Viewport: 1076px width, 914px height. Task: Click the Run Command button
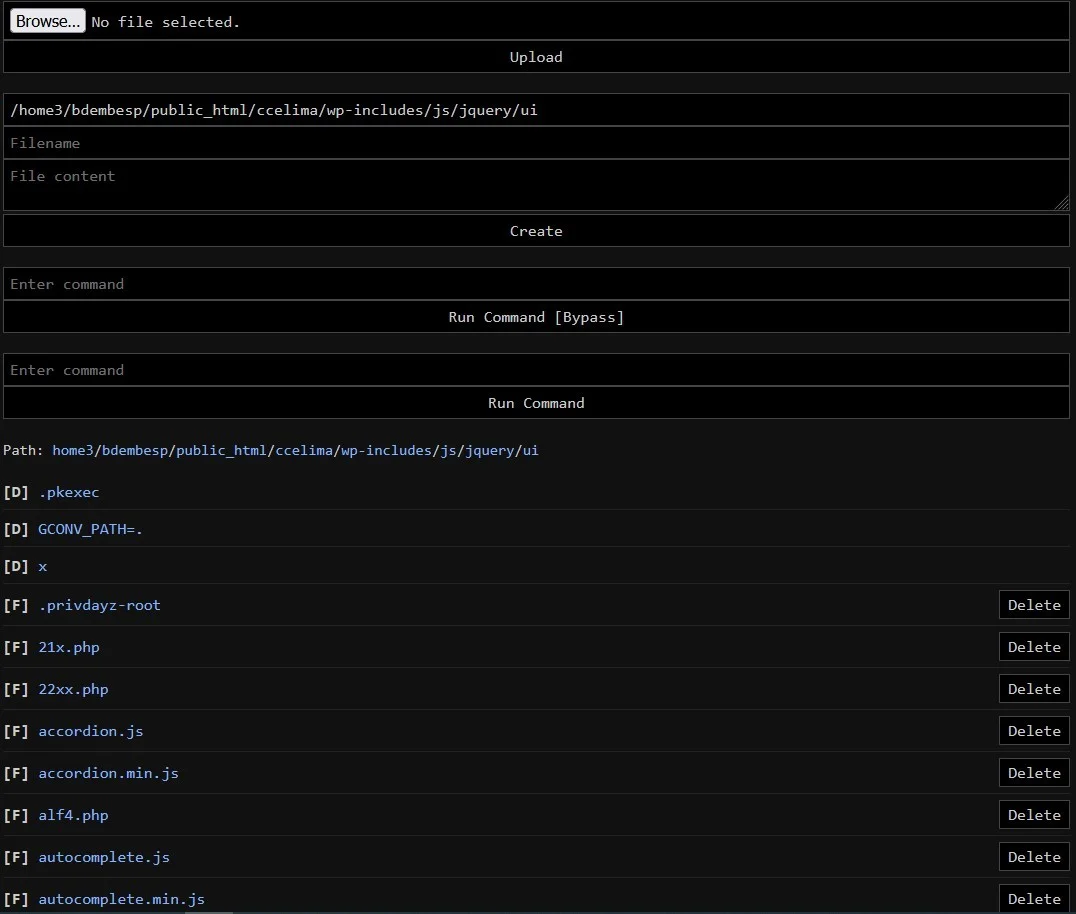coord(536,403)
